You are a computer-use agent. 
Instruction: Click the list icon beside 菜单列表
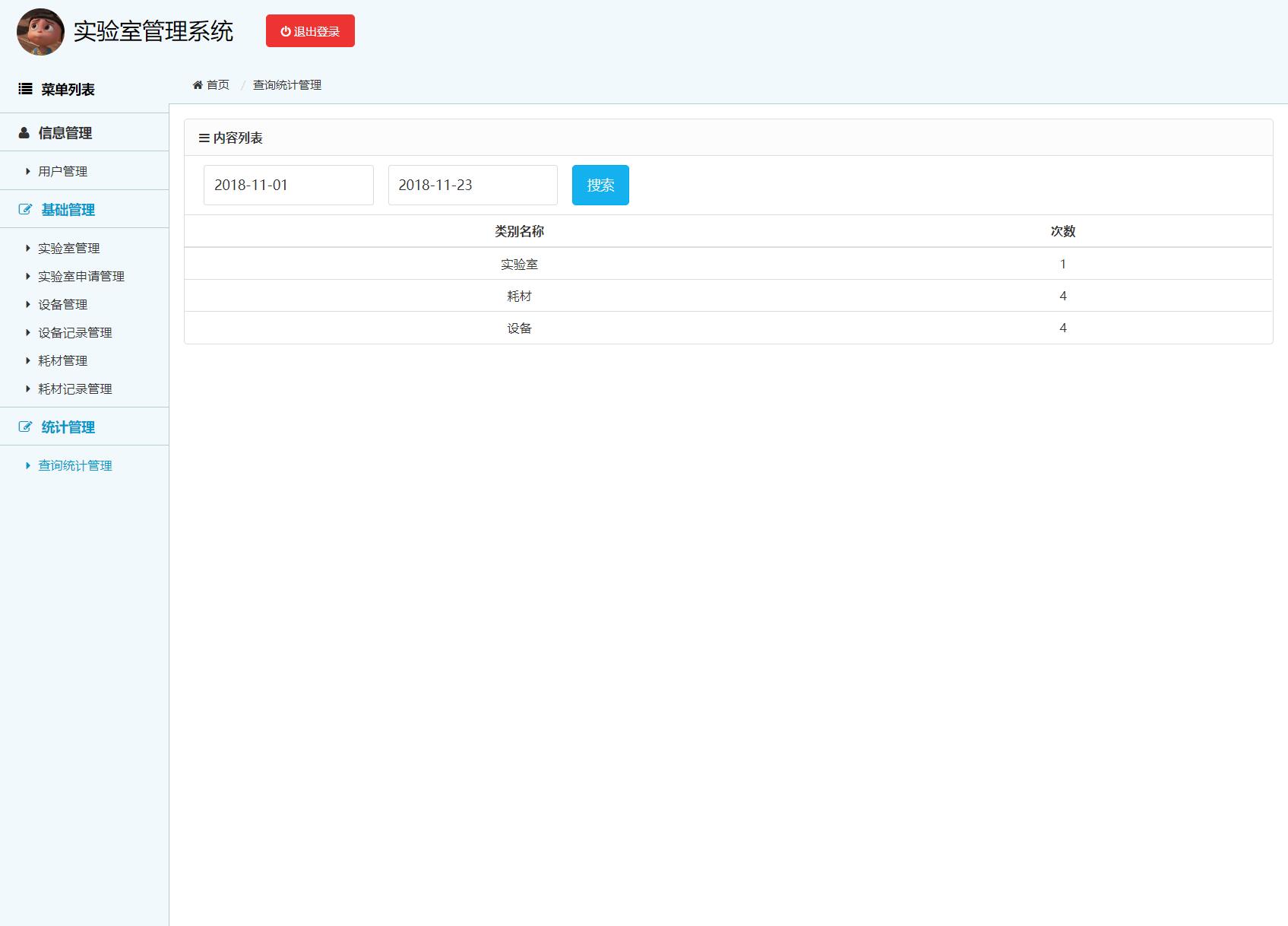tap(25, 89)
